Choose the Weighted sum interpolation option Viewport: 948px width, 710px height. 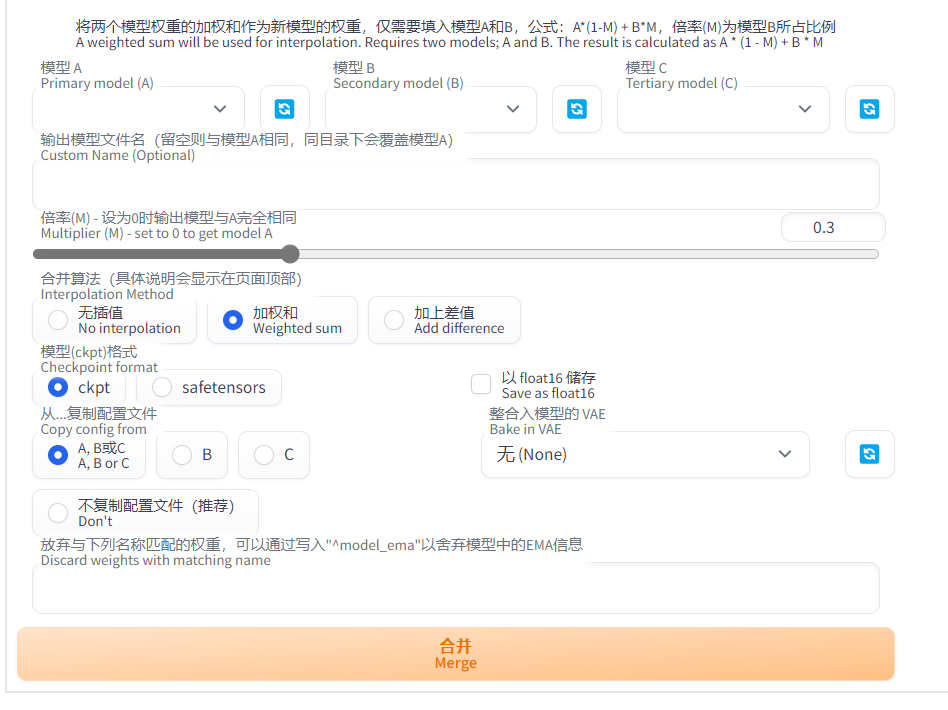pyautogui.click(x=233, y=320)
